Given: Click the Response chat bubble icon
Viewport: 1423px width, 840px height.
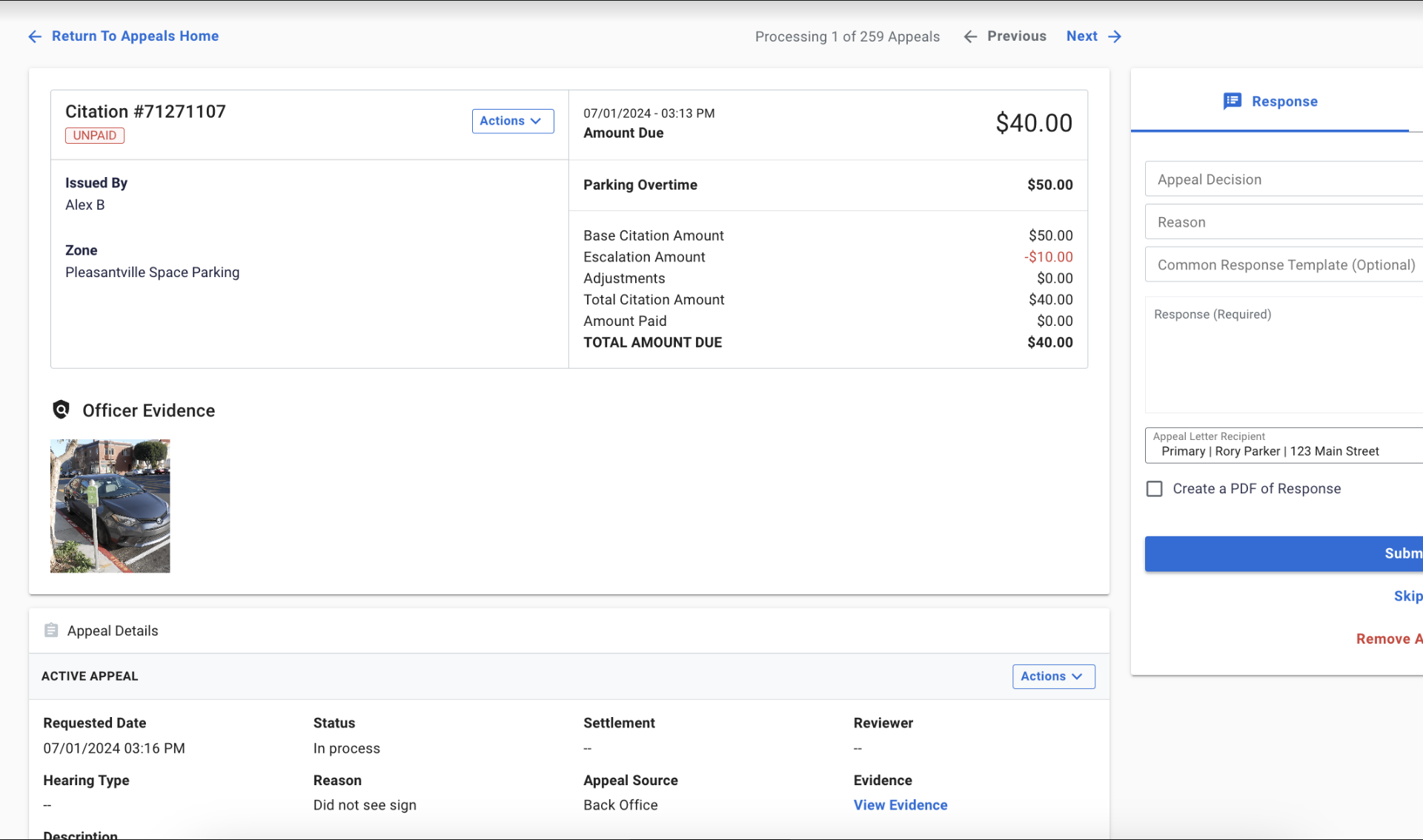Looking at the screenshot, I should tap(1232, 101).
